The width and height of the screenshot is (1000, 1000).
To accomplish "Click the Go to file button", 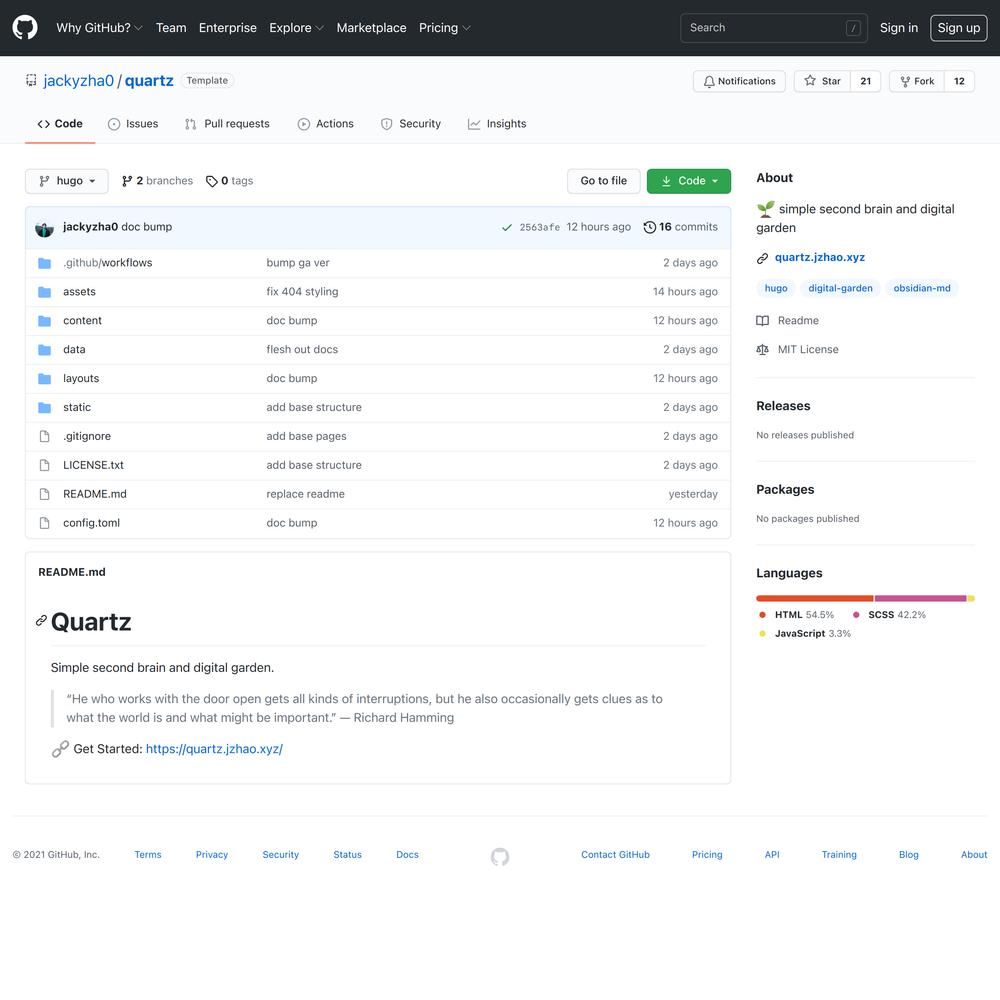I will click(x=603, y=181).
